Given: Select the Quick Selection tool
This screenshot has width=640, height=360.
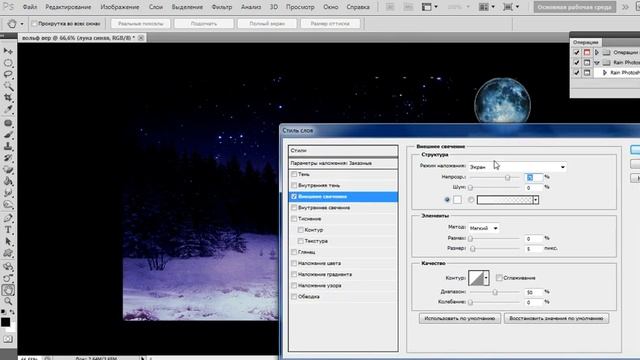Looking at the screenshot, I should coord(8,86).
